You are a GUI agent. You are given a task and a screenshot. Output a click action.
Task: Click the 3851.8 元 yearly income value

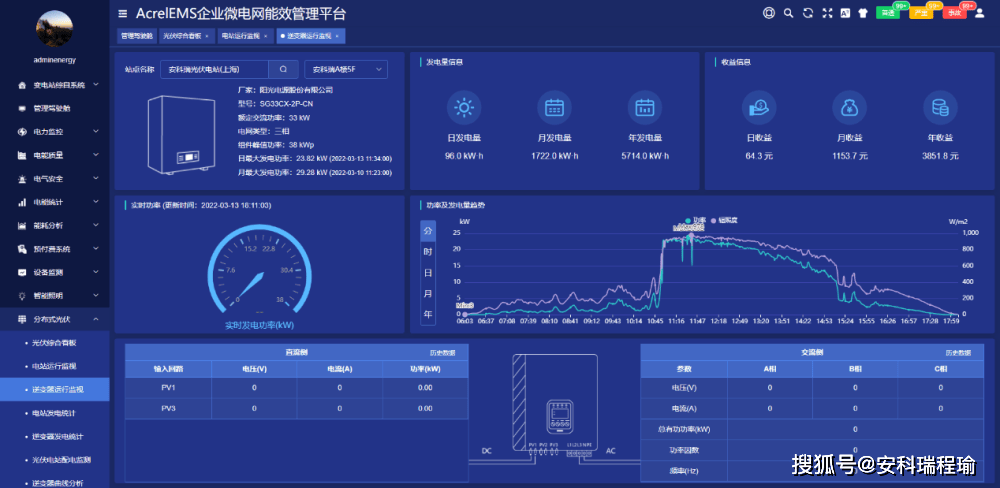pyautogui.click(x=940, y=156)
